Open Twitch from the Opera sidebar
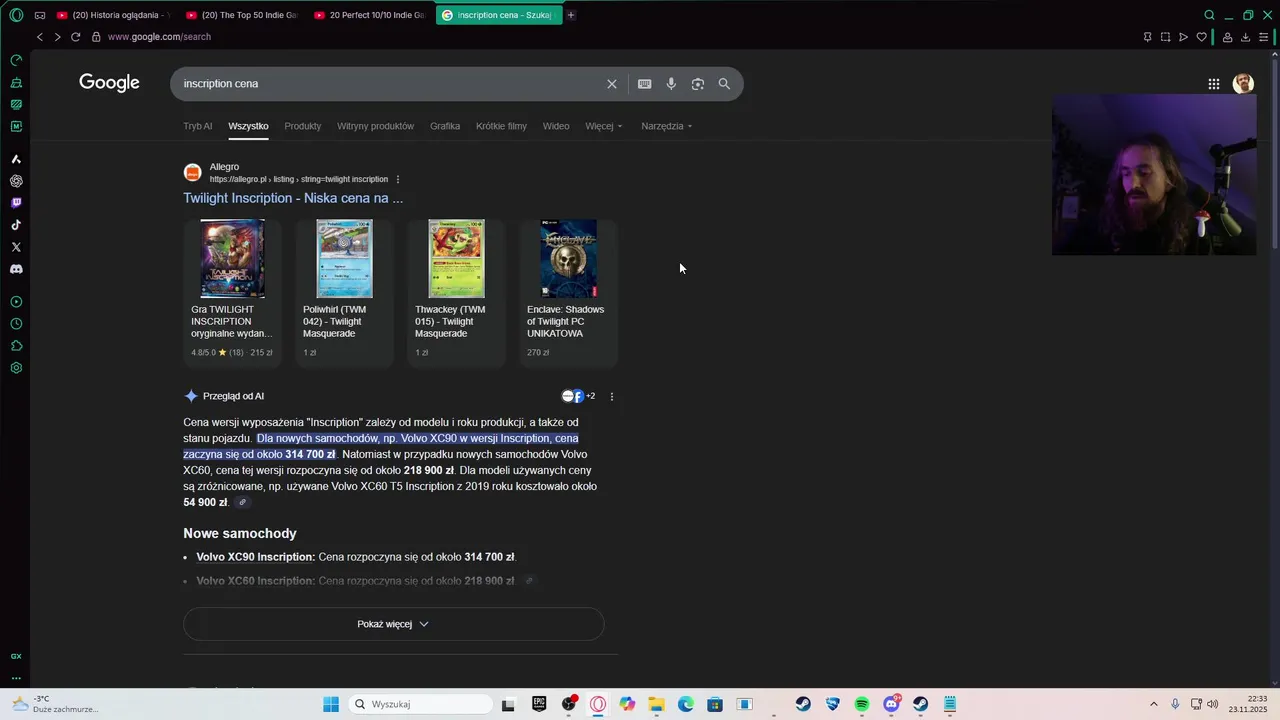 point(16,203)
